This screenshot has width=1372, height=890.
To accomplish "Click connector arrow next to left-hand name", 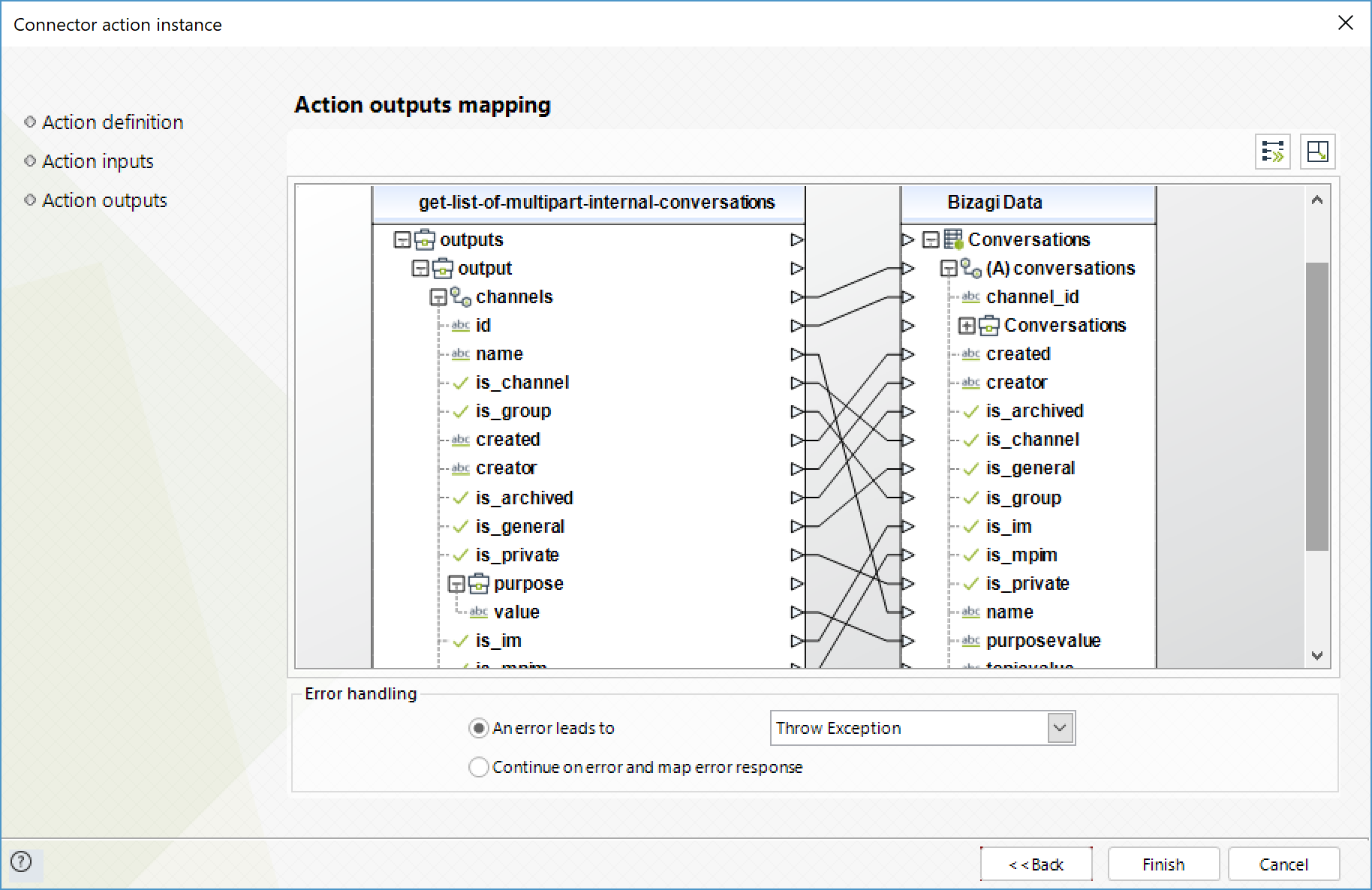I will (x=797, y=354).
